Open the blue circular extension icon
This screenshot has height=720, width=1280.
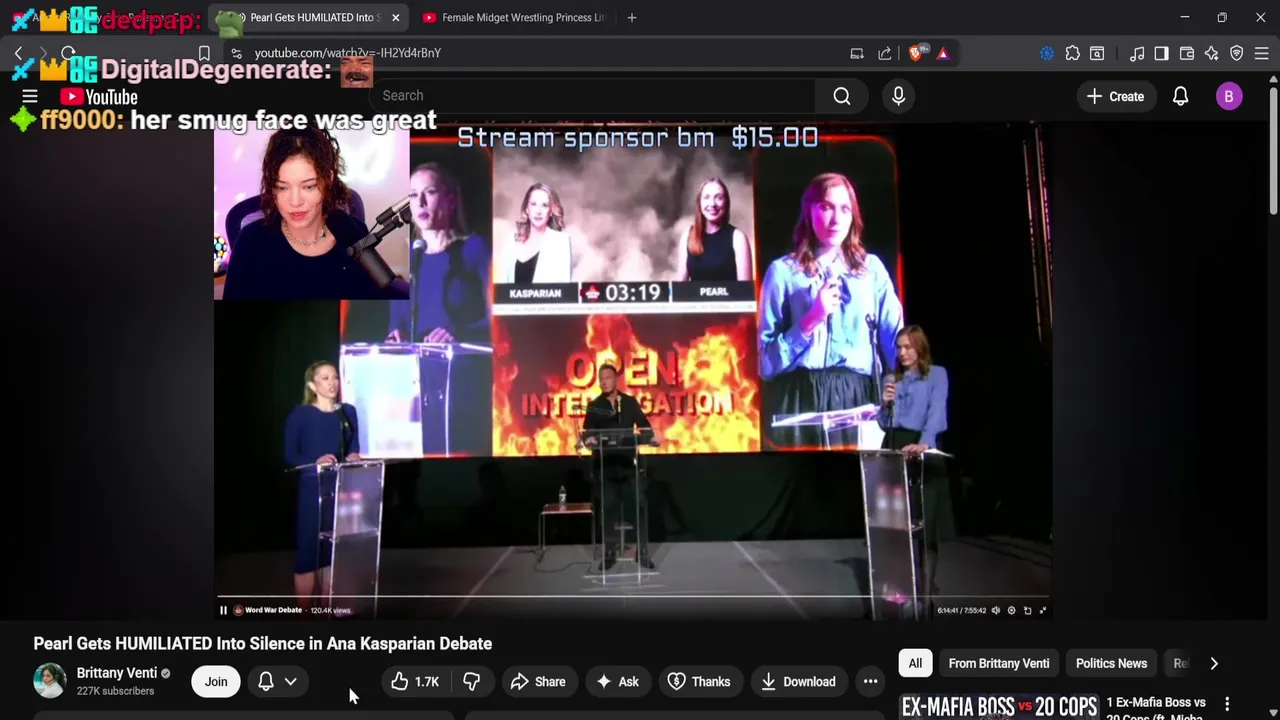click(1046, 53)
